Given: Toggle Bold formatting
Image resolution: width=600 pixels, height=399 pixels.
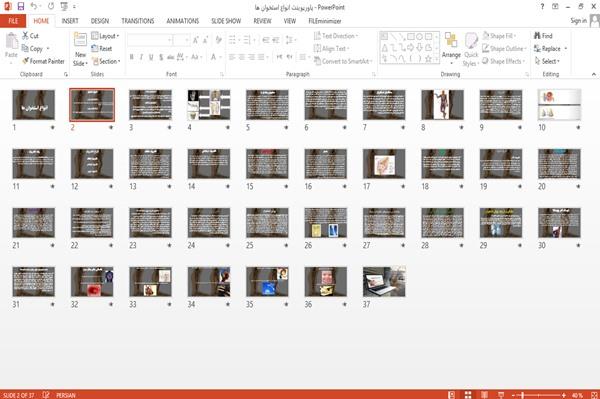Looking at the screenshot, I should coord(132,57).
